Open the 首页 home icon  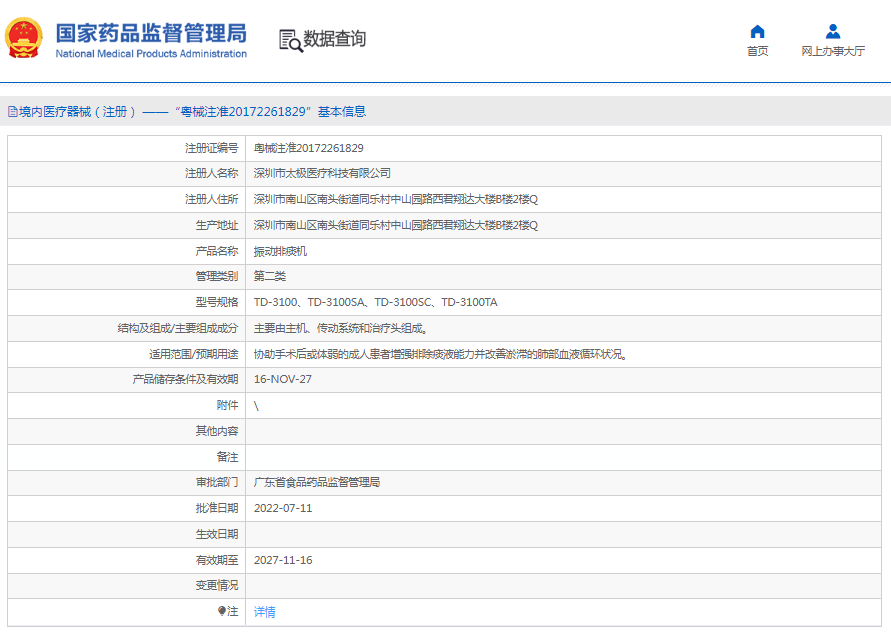(757, 31)
